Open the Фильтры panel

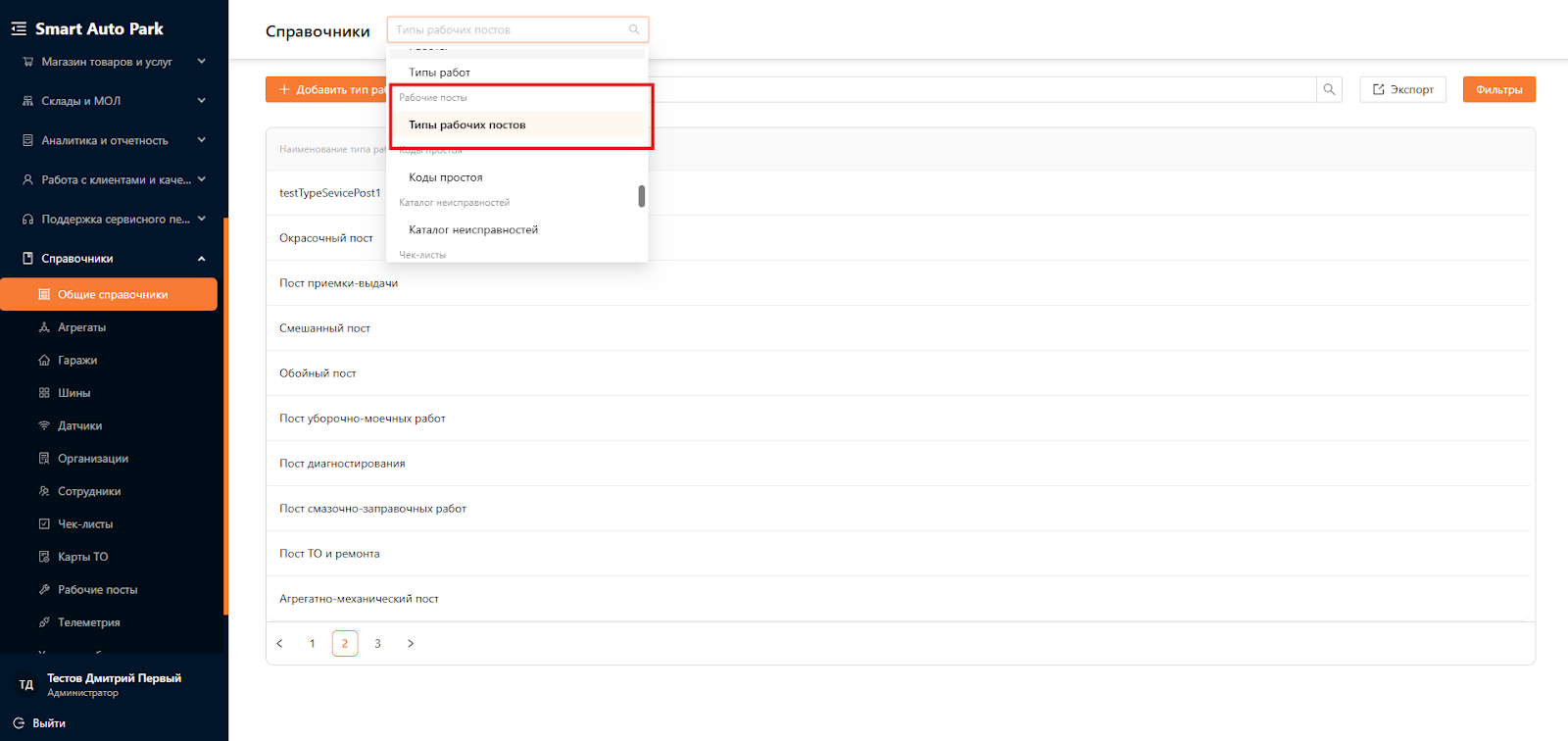pyautogui.click(x=1498, y=89)
